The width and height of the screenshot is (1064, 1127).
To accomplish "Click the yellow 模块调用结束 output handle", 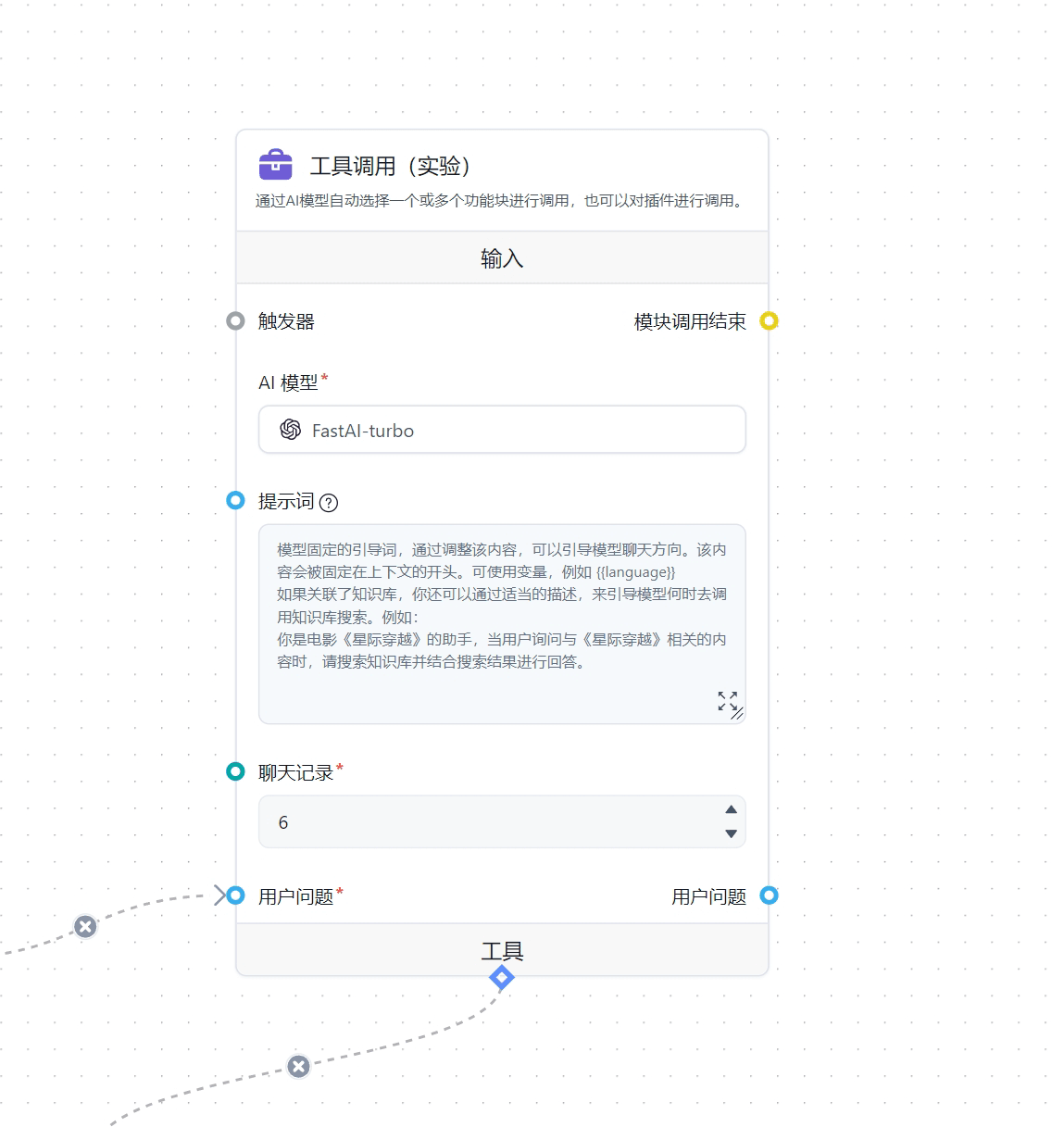I will (769, 321).
